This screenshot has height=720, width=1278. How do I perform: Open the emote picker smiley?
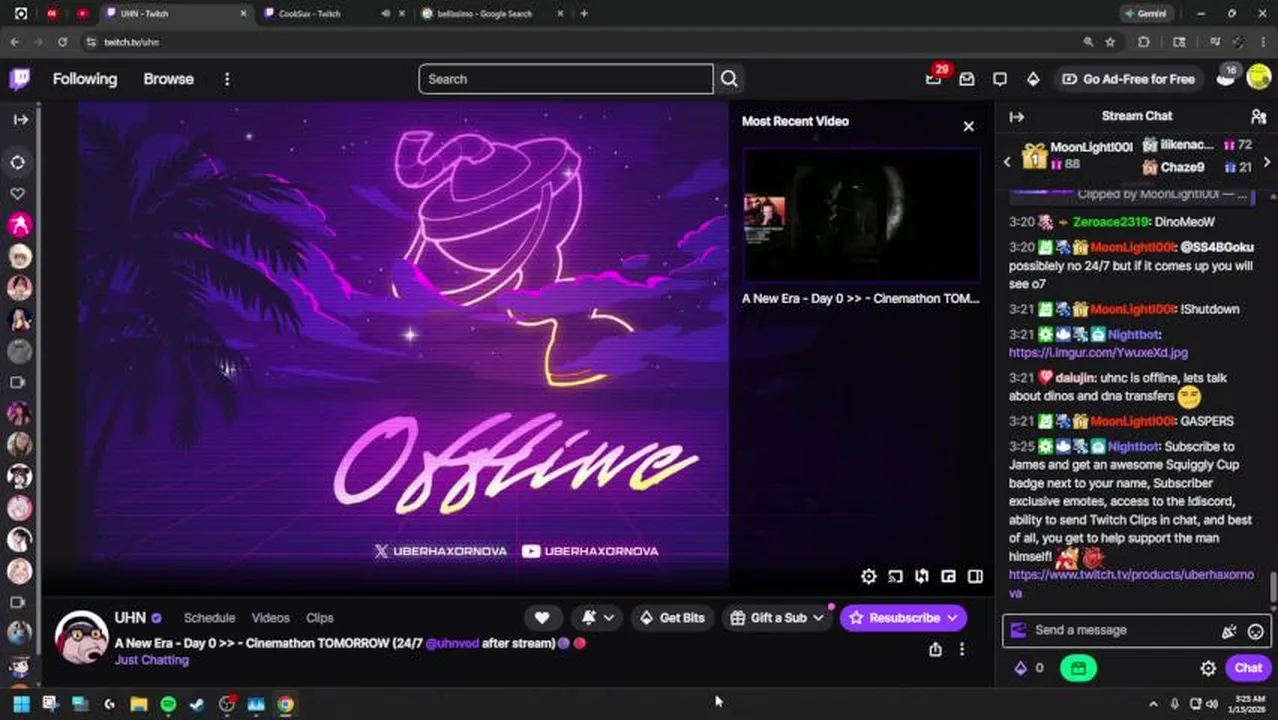point(1255,631)
